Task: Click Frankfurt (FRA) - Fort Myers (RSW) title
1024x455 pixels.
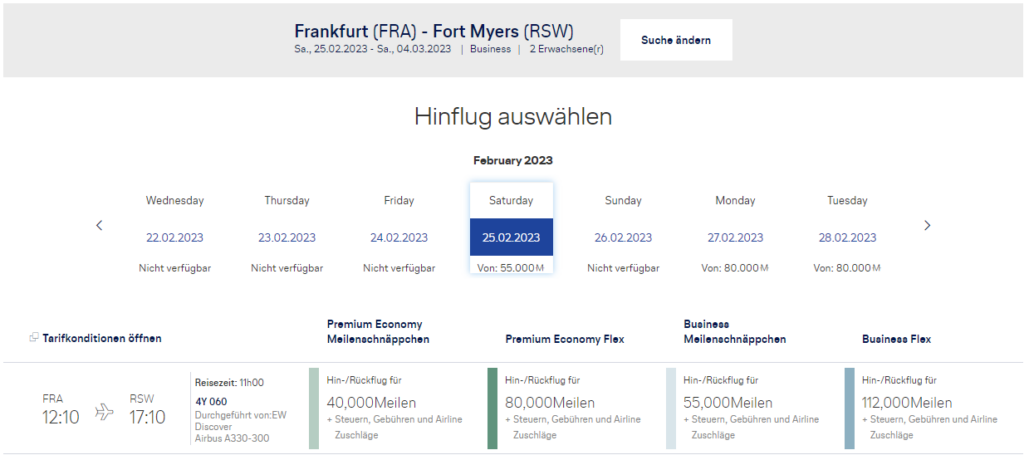Action: pos(434,31)
